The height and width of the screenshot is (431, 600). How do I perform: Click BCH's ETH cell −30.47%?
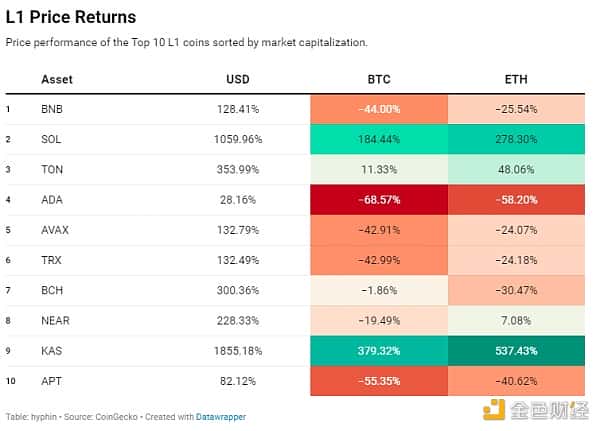pos(516,291)
